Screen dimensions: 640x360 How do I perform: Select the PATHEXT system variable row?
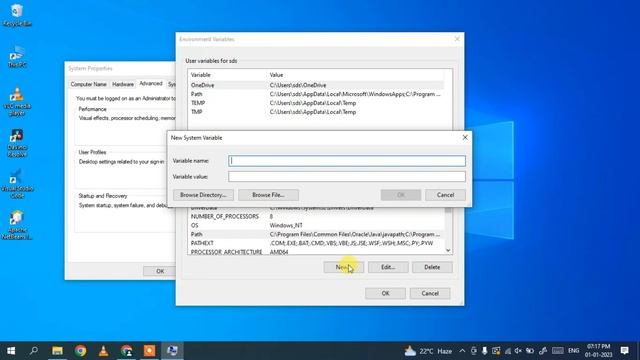(x=316, y=243)
